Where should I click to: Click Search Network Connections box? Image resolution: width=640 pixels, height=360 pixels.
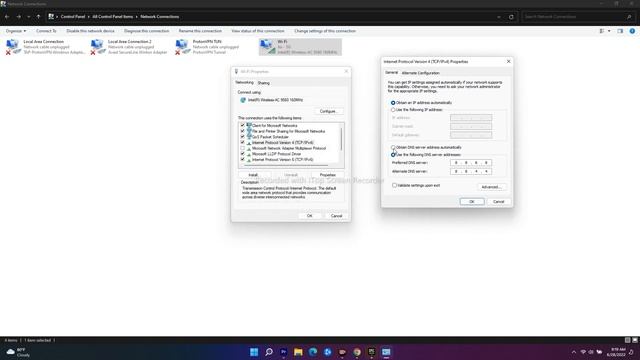578,17
